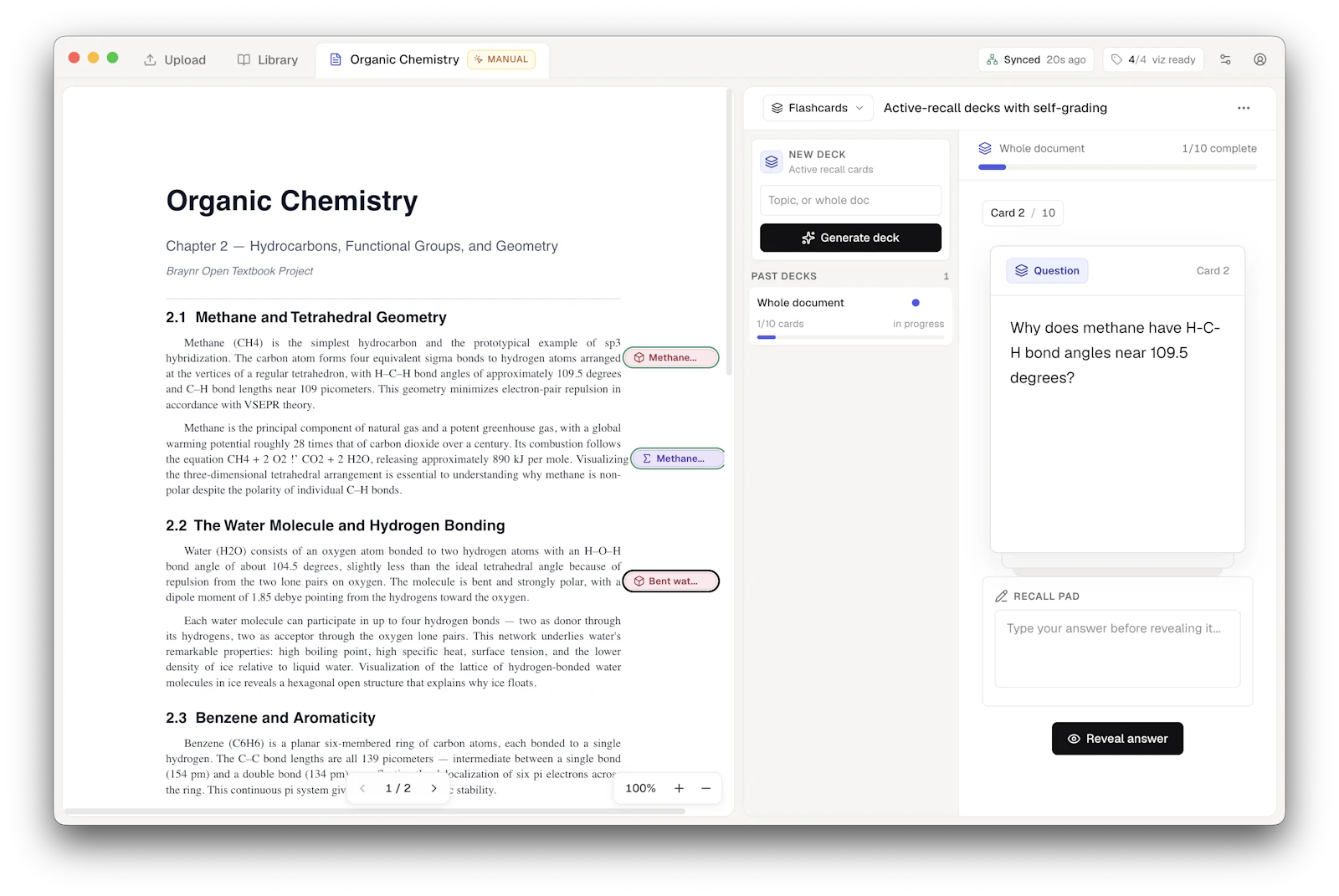Click the 1 / 2 page indicator

[x=398, y=788]
